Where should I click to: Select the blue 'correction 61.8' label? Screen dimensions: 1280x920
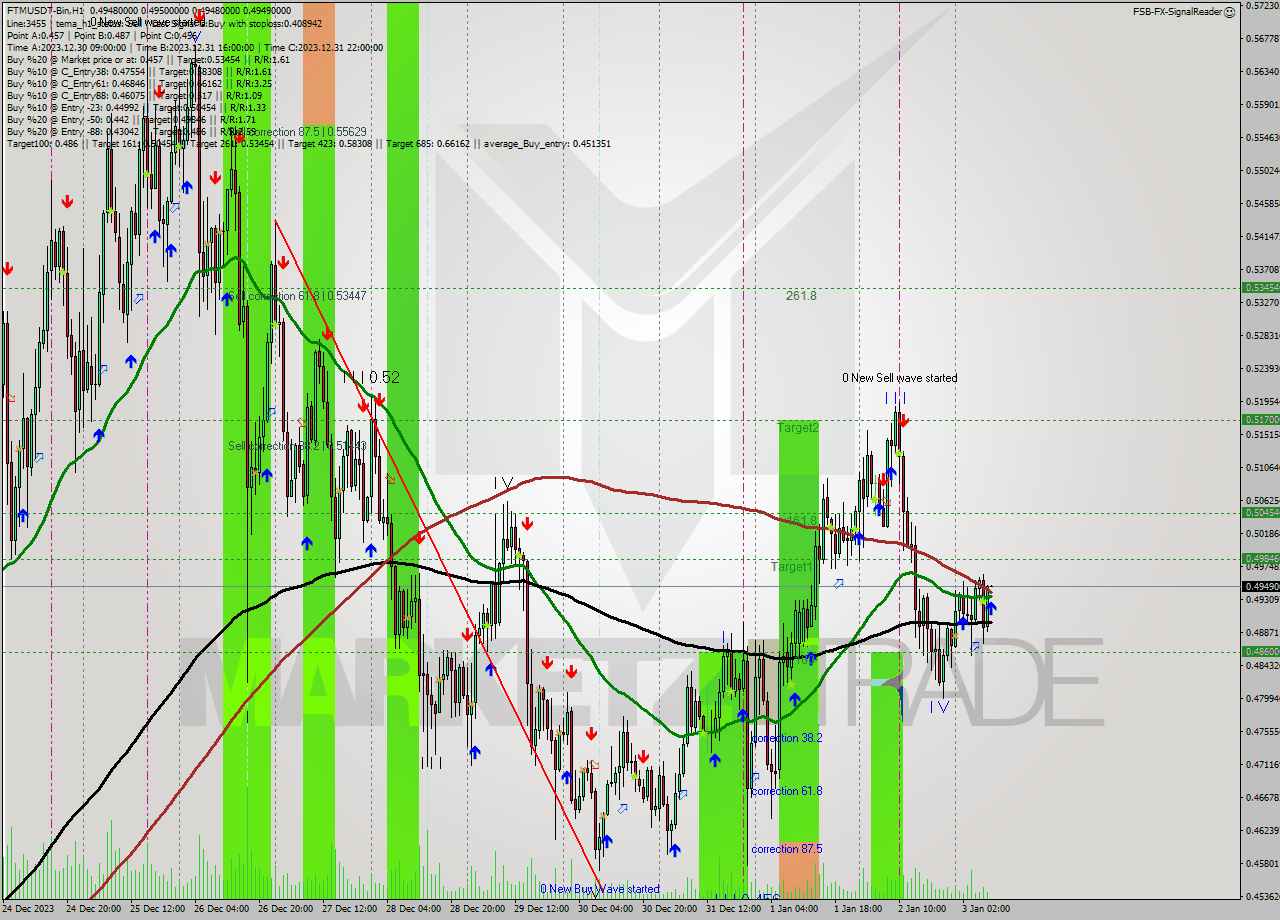[786, 791]
